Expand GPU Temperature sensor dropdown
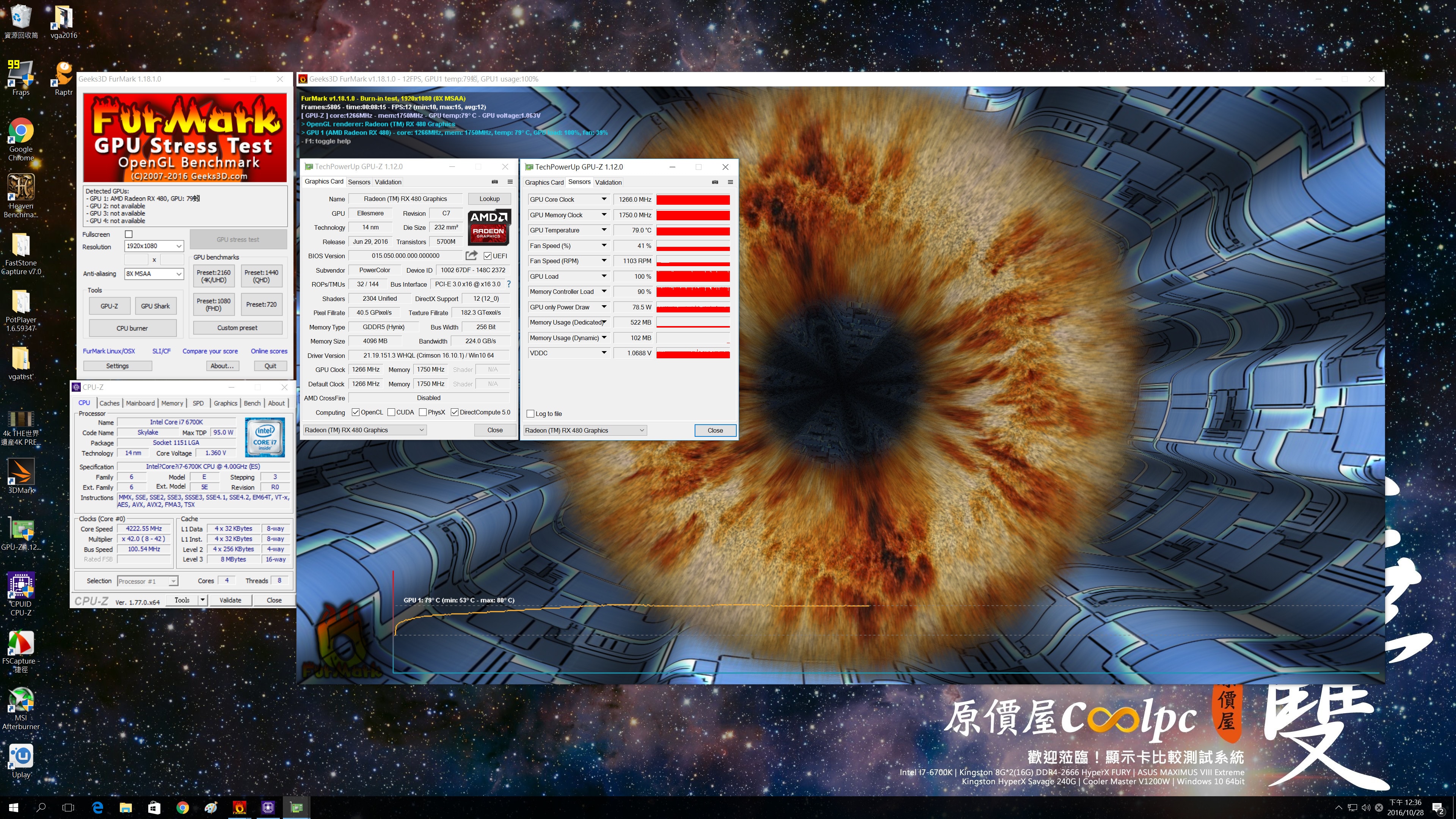 tap(604, 230)
